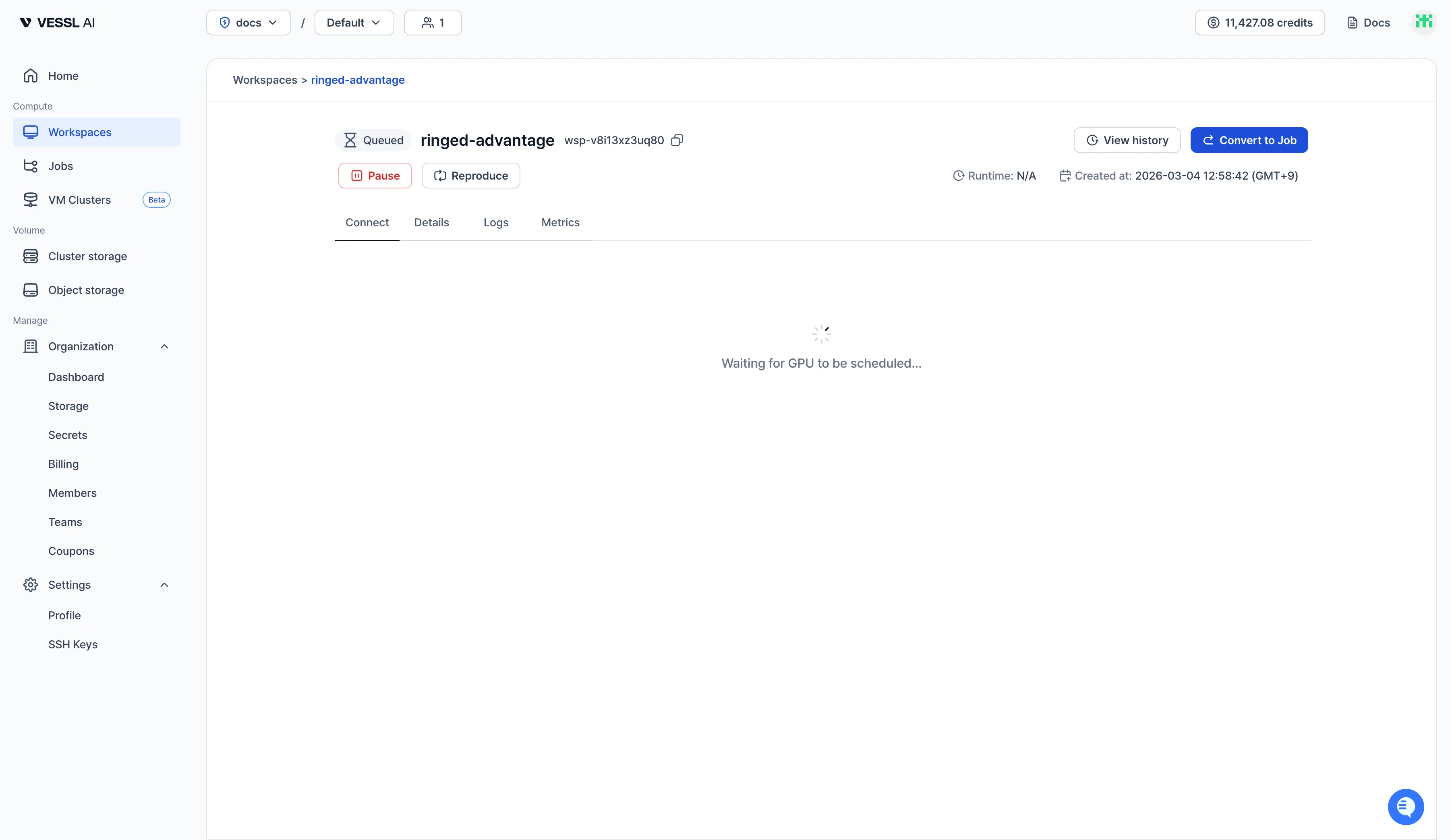Open the docs organization dropdown
Viewport: 1450px width, 840px height.
pos(249,23)
